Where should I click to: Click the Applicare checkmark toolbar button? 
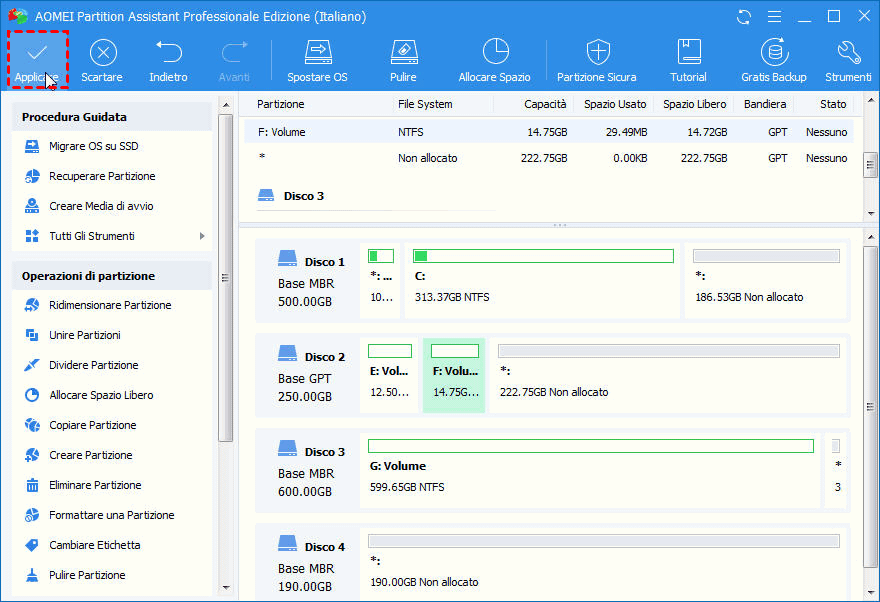(37, 60)
